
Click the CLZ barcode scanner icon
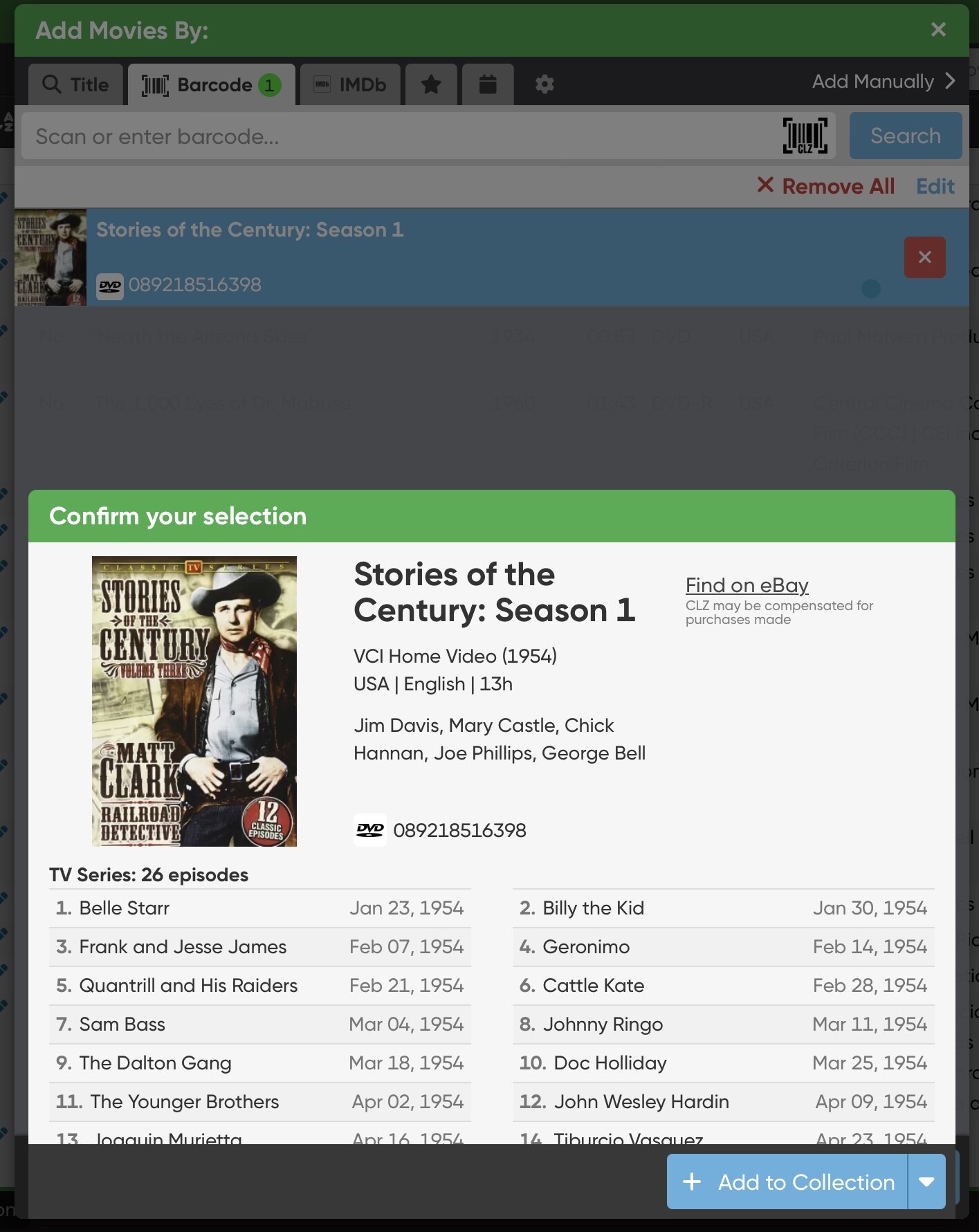[805, 136]
